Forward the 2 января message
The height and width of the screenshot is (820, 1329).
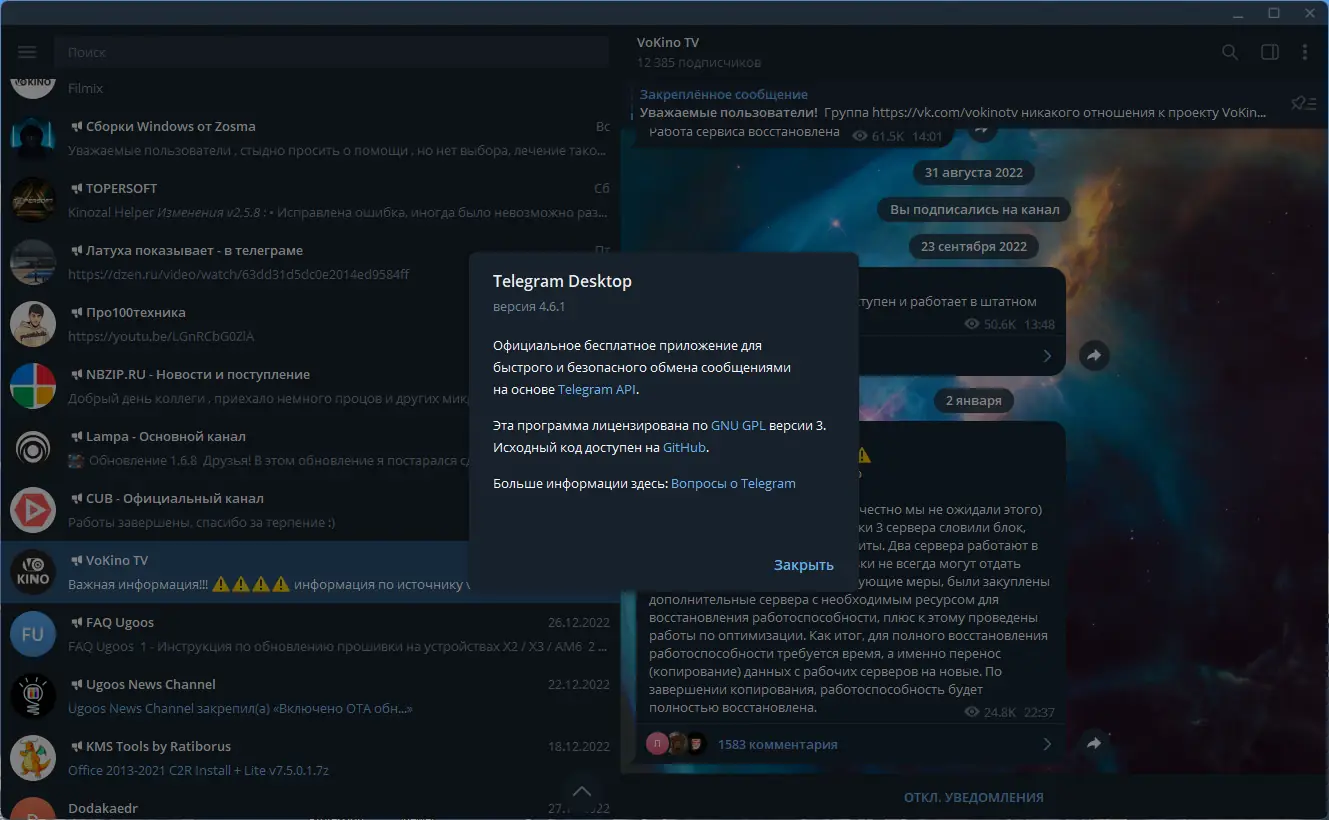pos(1094,743)
